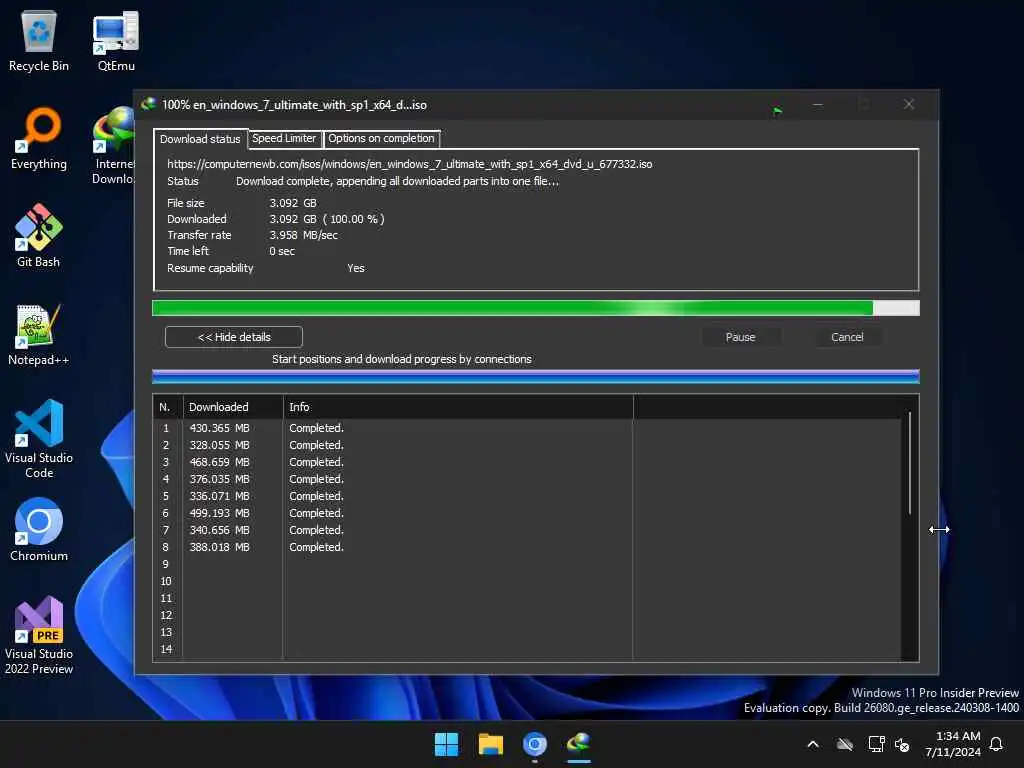The image size is (1024, 768).
Task: Open the QtEmu desktop shortcut
Action: pos(116,41)
